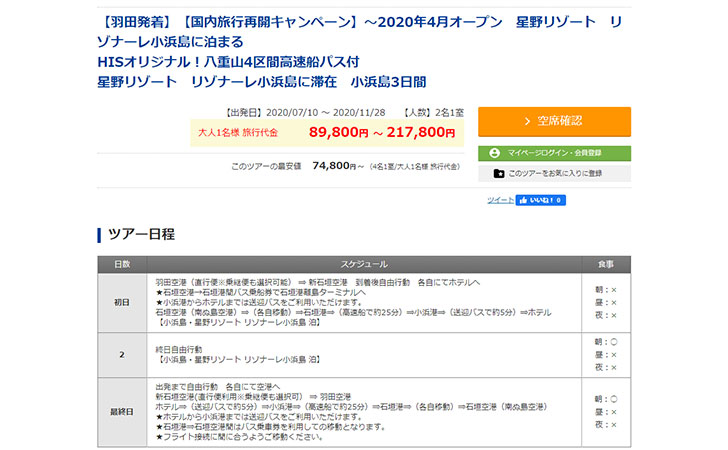This screenshot has width=728, height=450.
Task: Click ★フライト接続に間に合うようご移動ください line
Action: pos(239,437)
